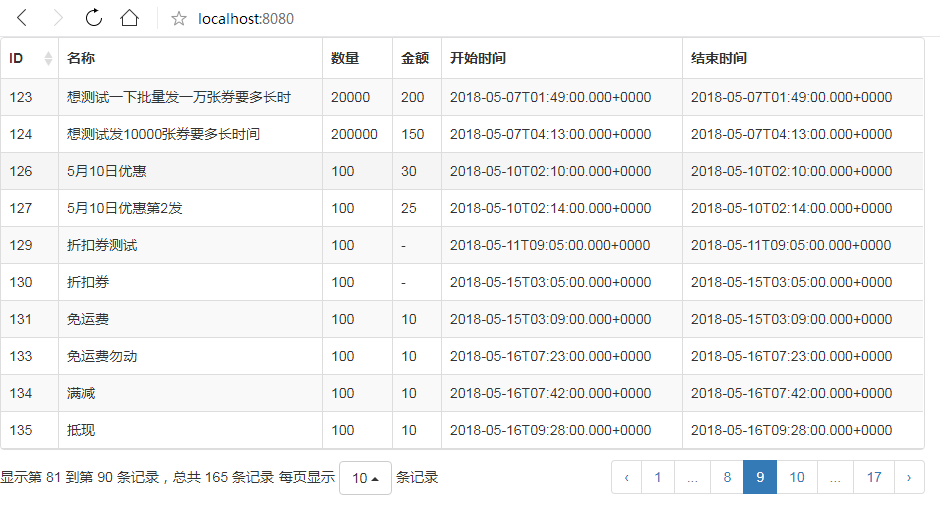Go to the next page arrow
Image resolution: width=940 pixels, height=512 pixels.
(x=908, y=478)
